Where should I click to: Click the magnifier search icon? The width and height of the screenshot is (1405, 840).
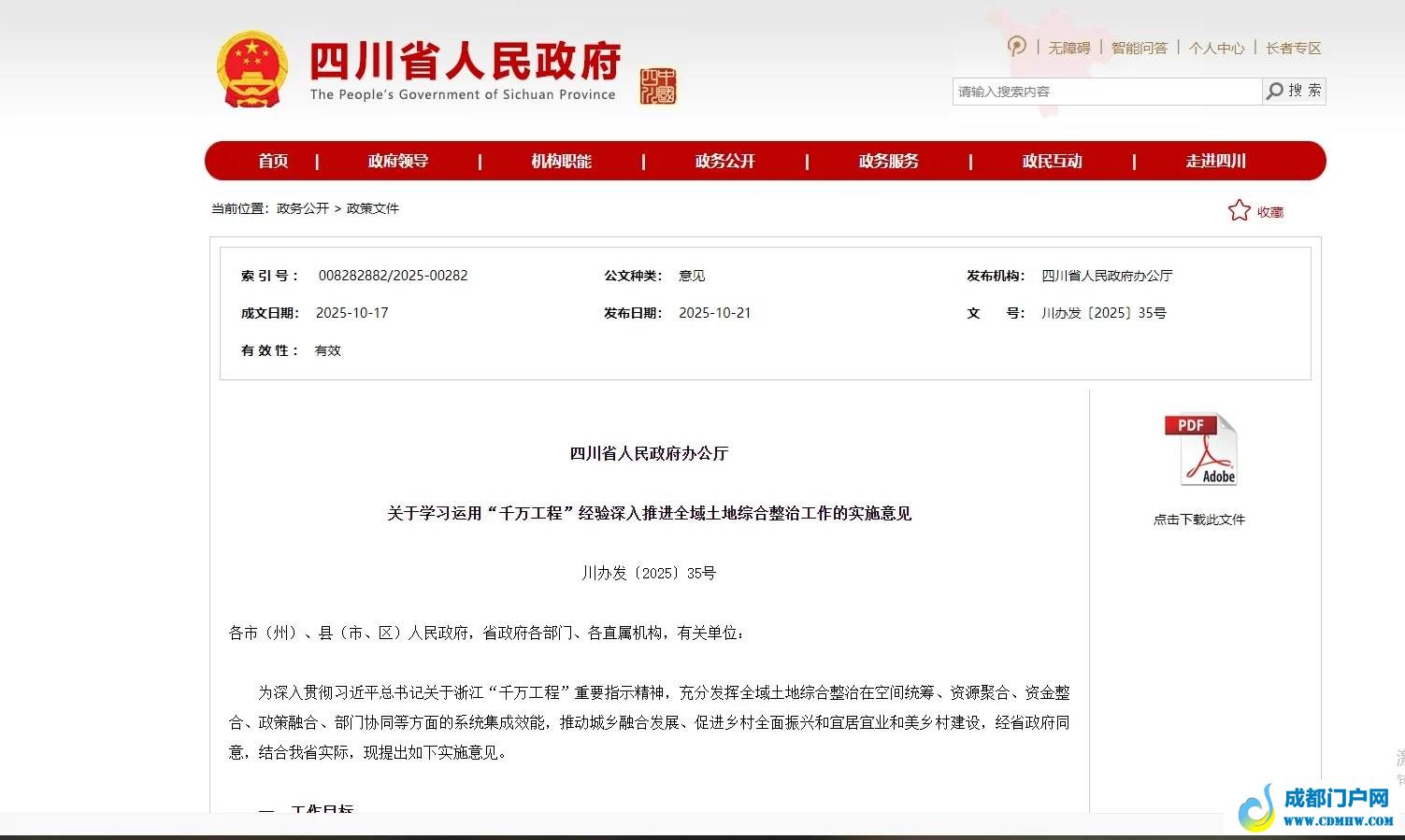click(x=1274, y=91)
